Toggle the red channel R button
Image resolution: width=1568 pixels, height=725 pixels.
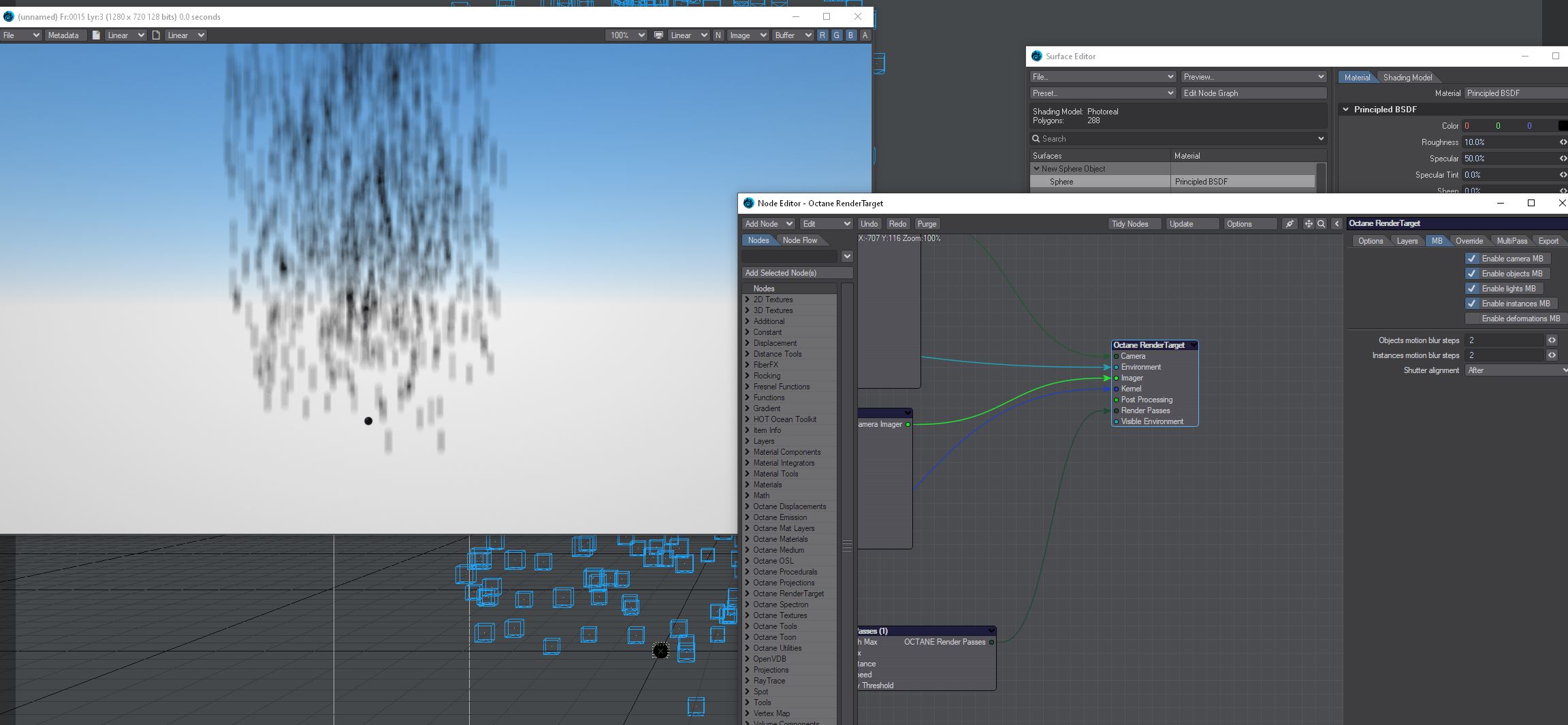(822, 35)
